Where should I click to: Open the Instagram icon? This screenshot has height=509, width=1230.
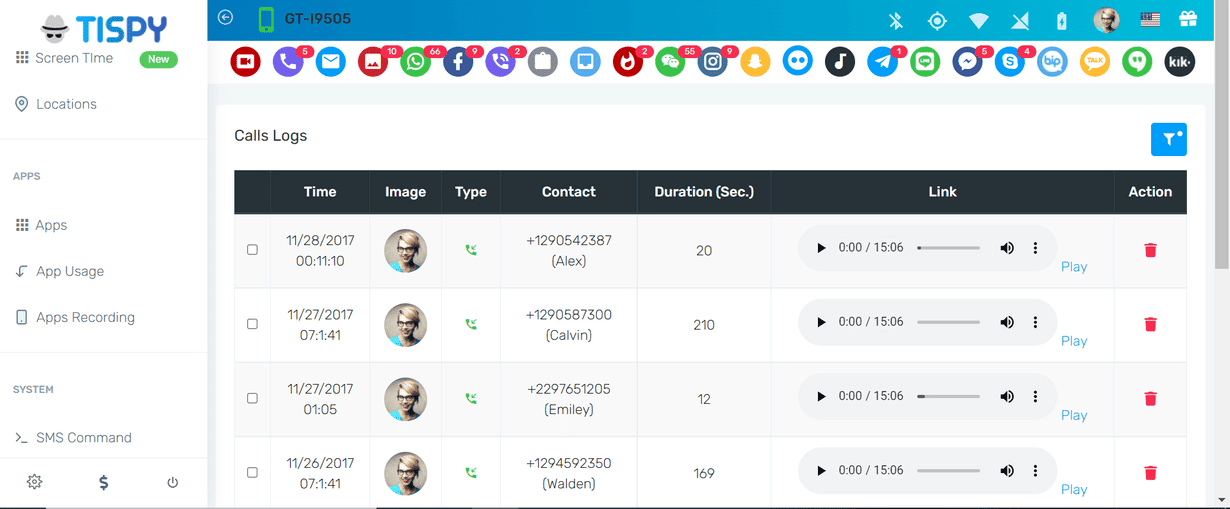(x=713, y=62)
